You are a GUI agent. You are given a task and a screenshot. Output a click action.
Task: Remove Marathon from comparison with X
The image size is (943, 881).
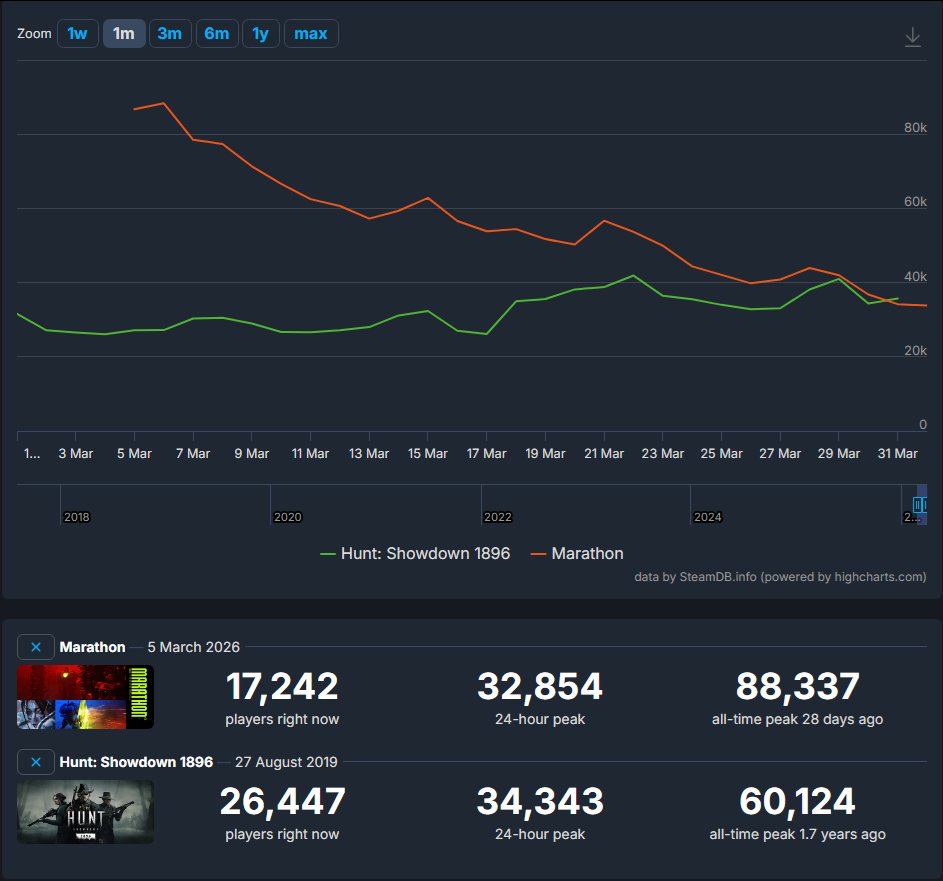click(36, 647)
